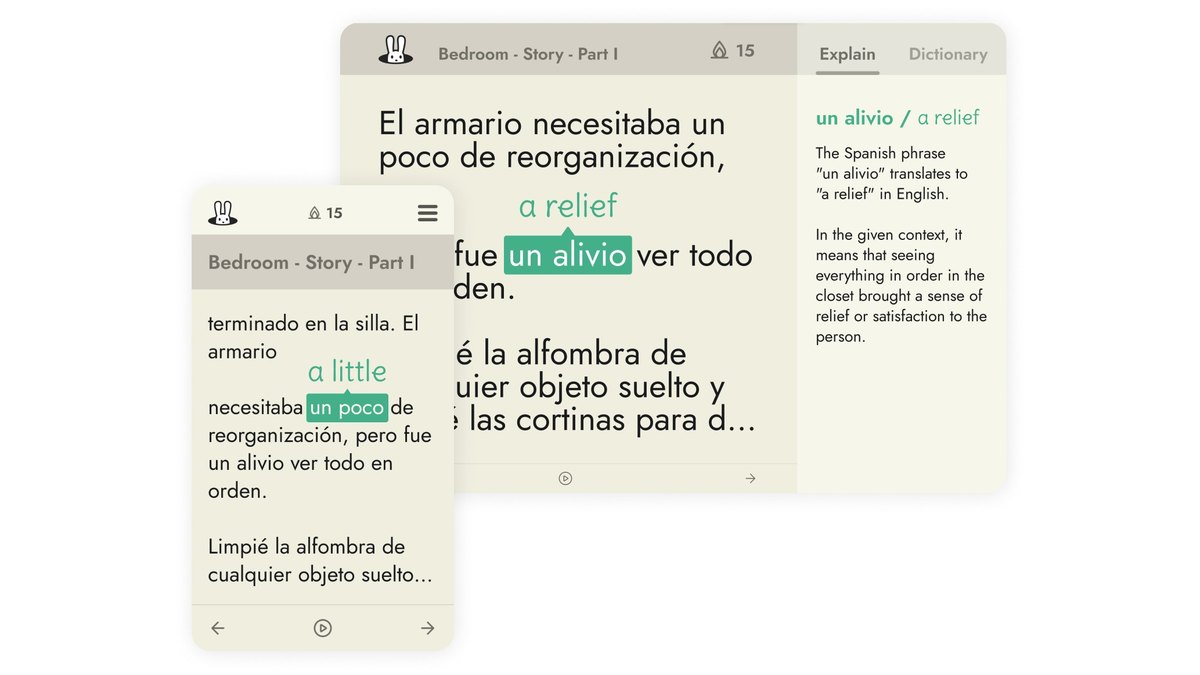The width and height of the screenshot is (1200, 675).
Task: Click explanation paragraph "In the given context"
Action: click(x=901, y=286)
